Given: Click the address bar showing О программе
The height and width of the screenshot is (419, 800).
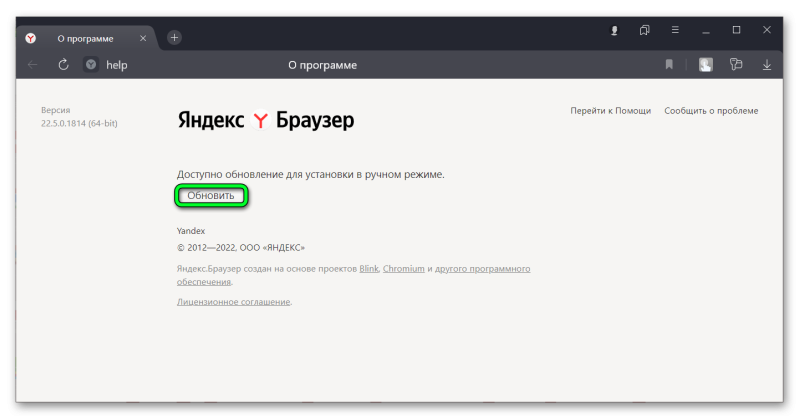Looking at the screenshot, I should point(322,65).
